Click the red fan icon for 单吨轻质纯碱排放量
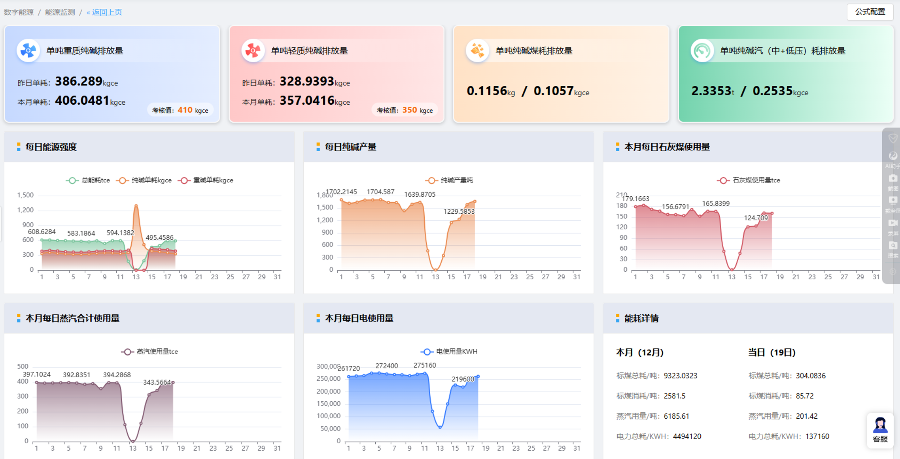This screenshot has width=900, height=459. (253, 50)
